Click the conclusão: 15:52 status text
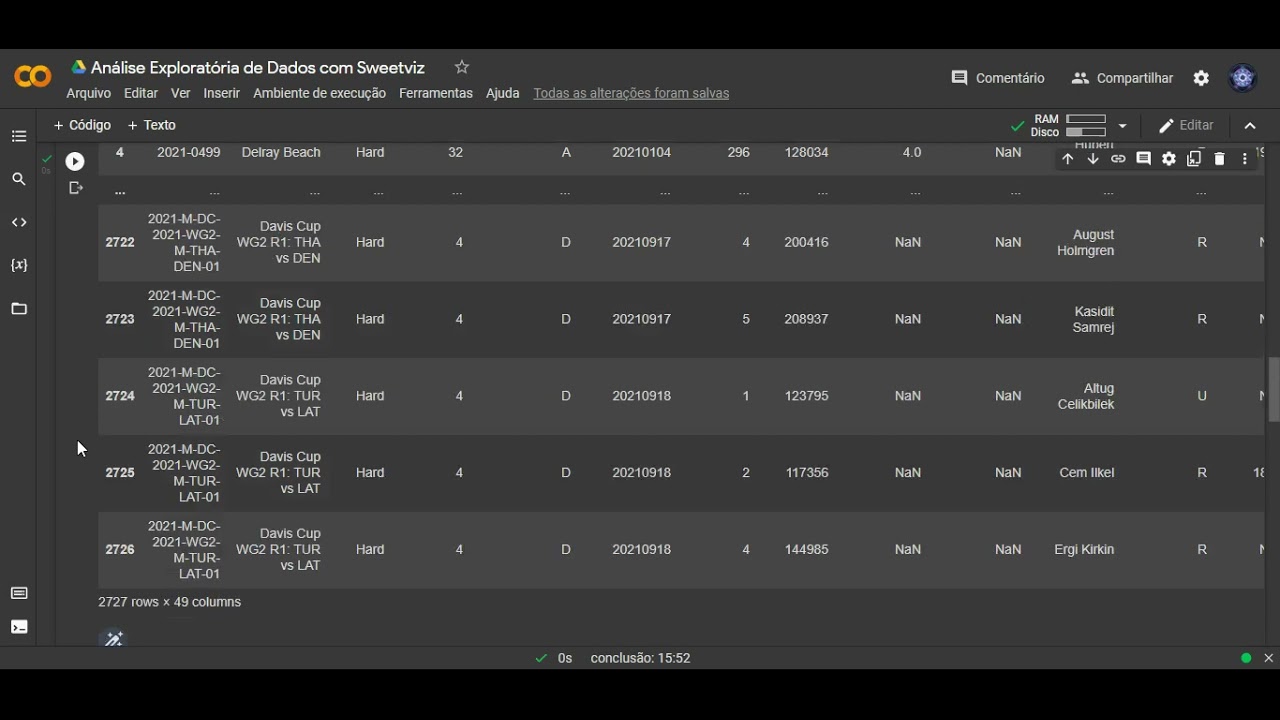Image resolution: width=1280 pixels, height=720 pixels. 641,658
